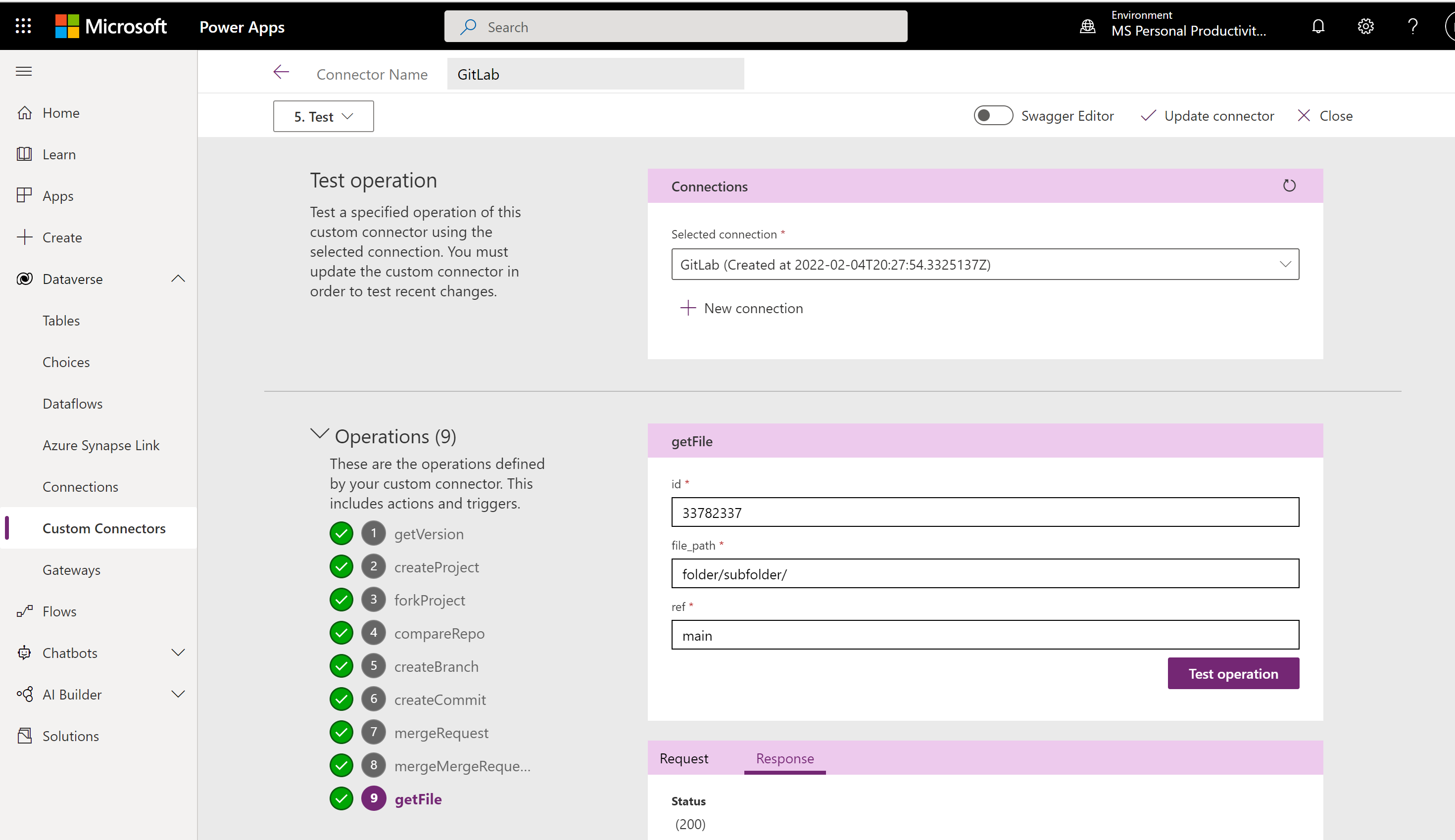
Task: Open the Microsoft app launcher waffle menu
Action: tap(22, 25)
